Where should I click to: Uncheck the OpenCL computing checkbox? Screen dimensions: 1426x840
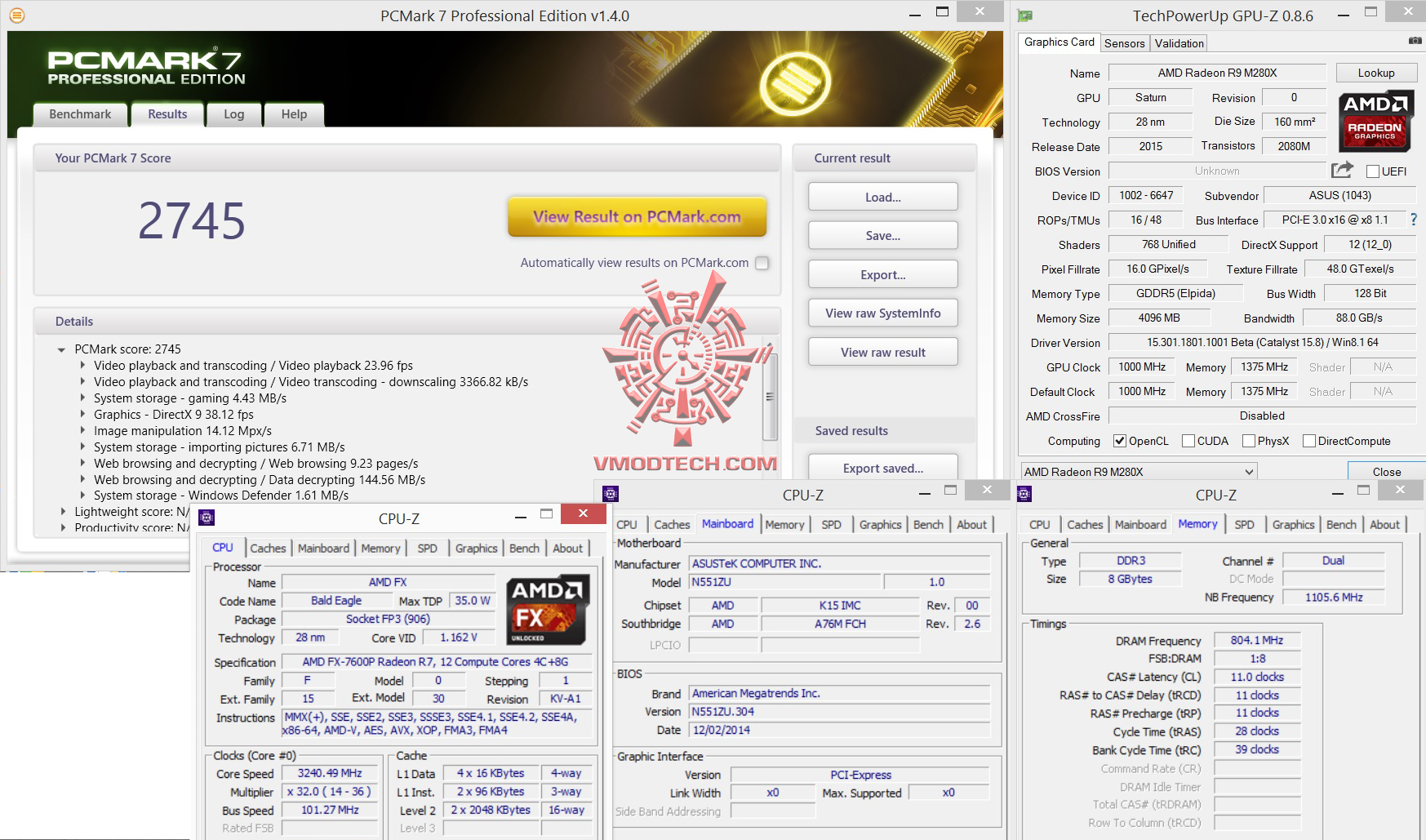tap(1120, 441)
